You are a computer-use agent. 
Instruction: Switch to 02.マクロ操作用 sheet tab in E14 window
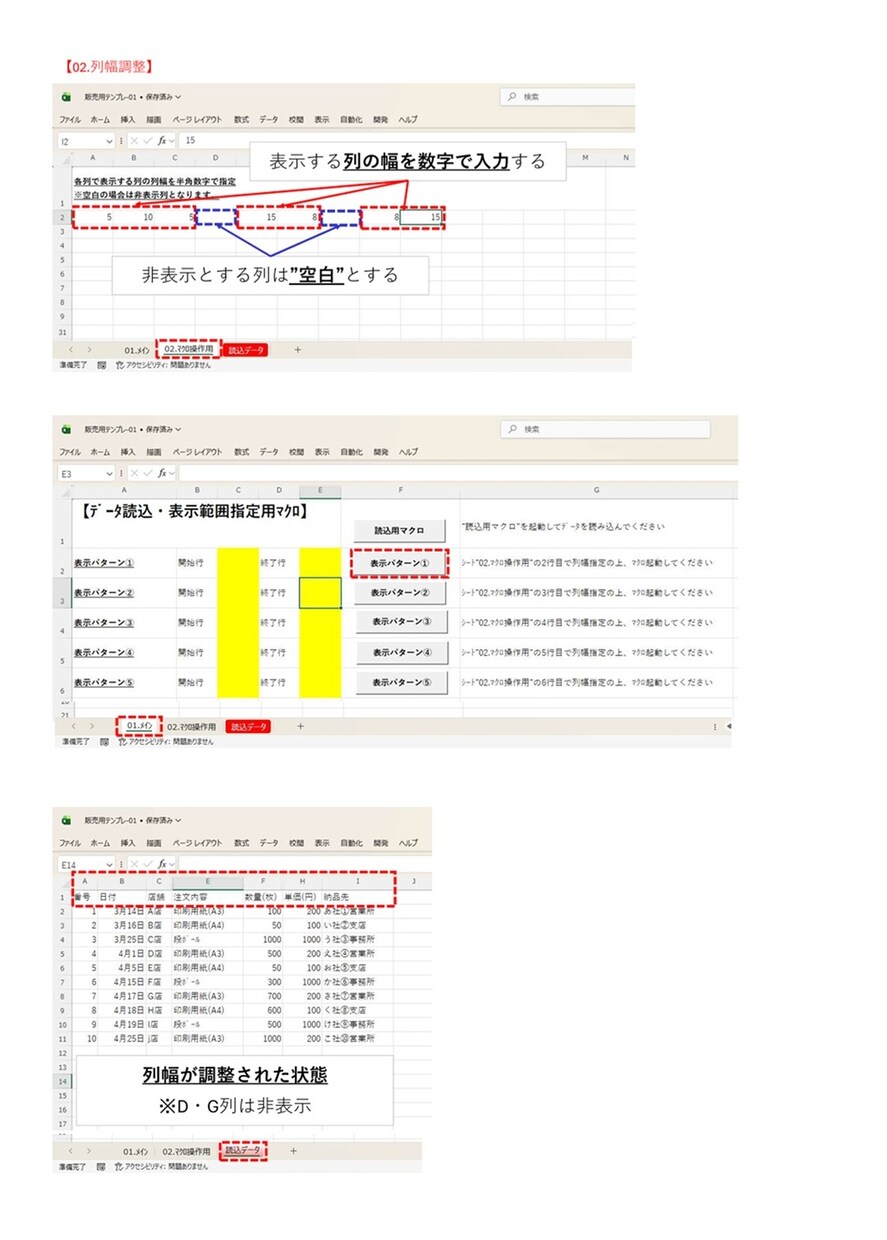188,1151
